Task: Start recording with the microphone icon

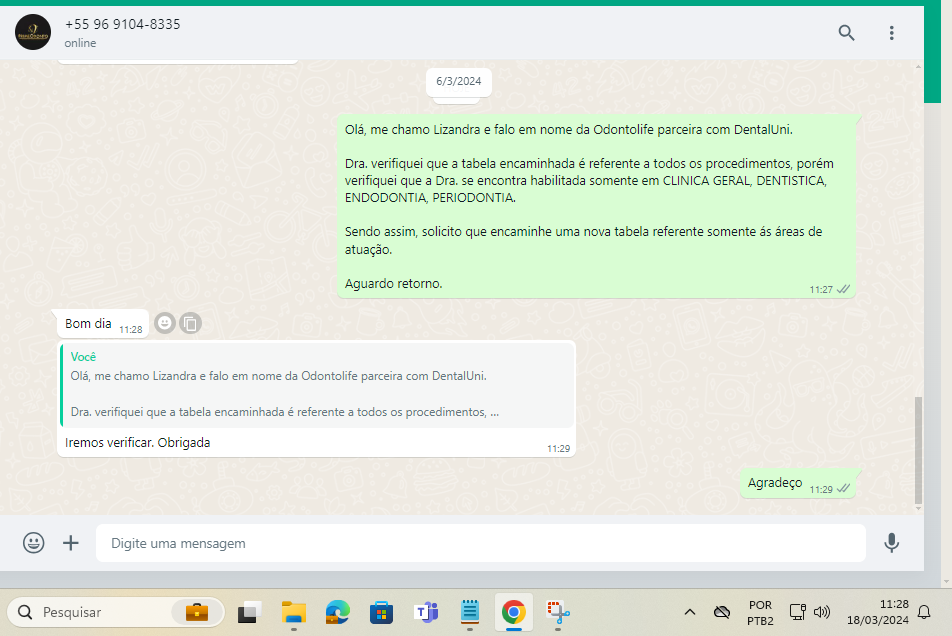Action: point(891,543)
